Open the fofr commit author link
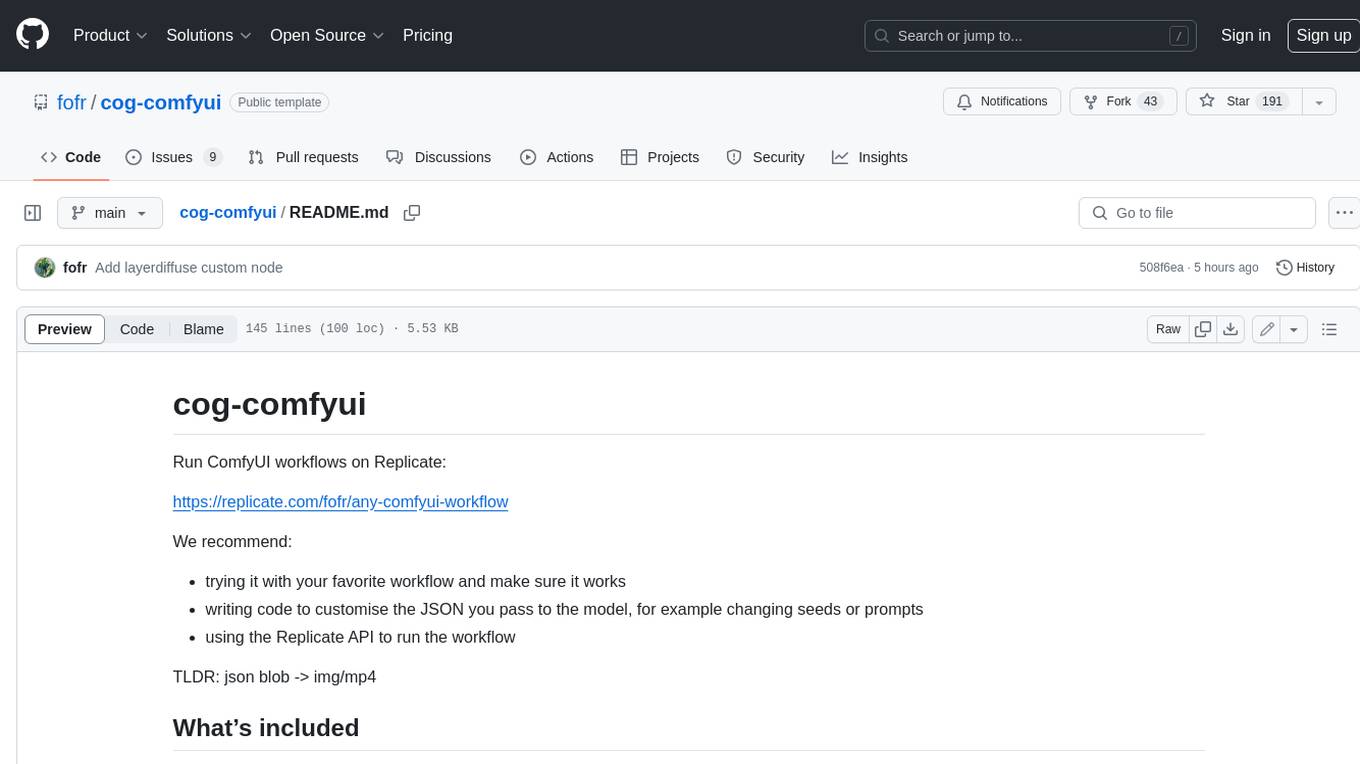The width and height of the screenshot is (1360, 764). pos(75,268)
